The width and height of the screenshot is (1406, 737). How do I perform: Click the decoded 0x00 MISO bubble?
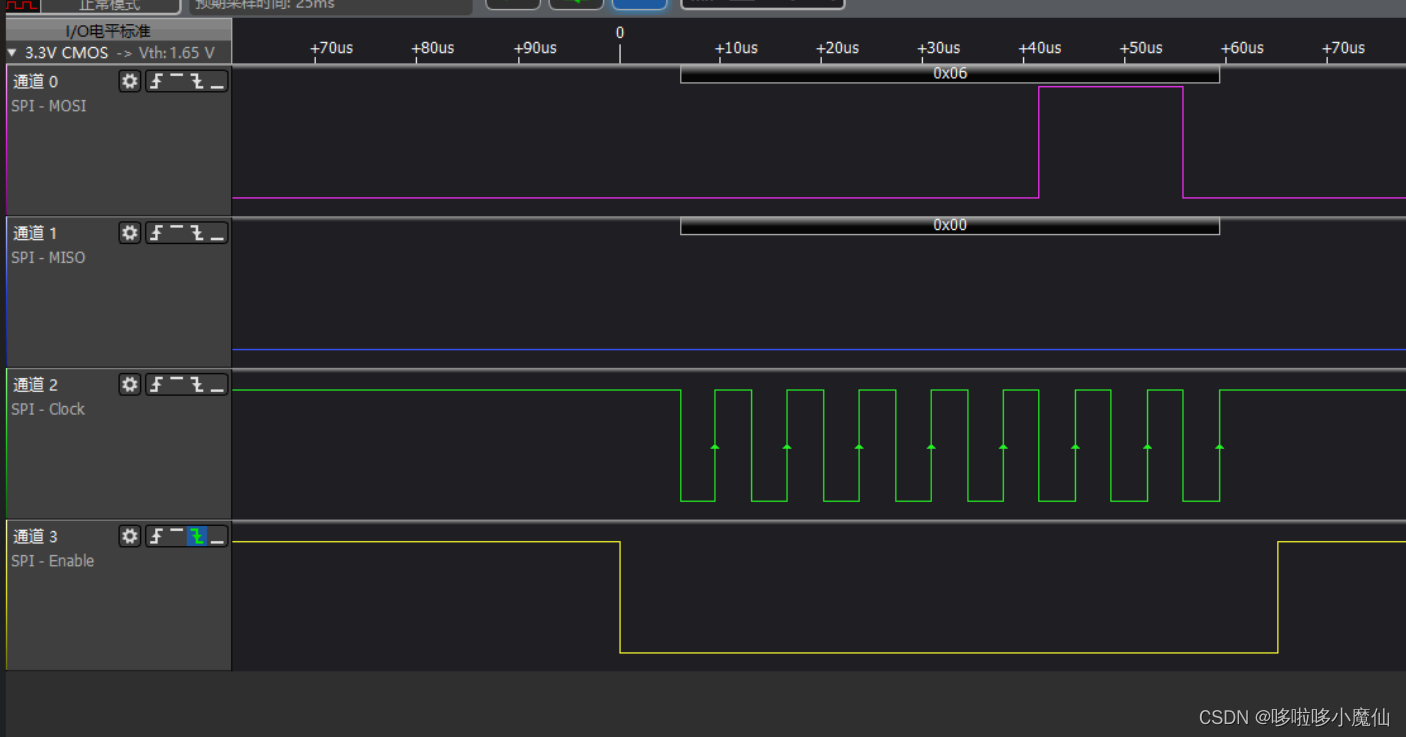pos(950,226)
